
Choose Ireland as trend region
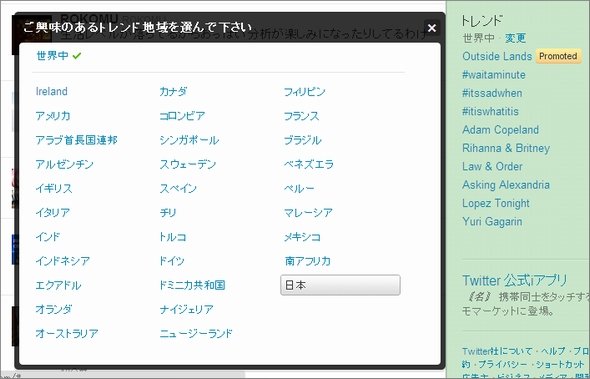coord(52,91)
